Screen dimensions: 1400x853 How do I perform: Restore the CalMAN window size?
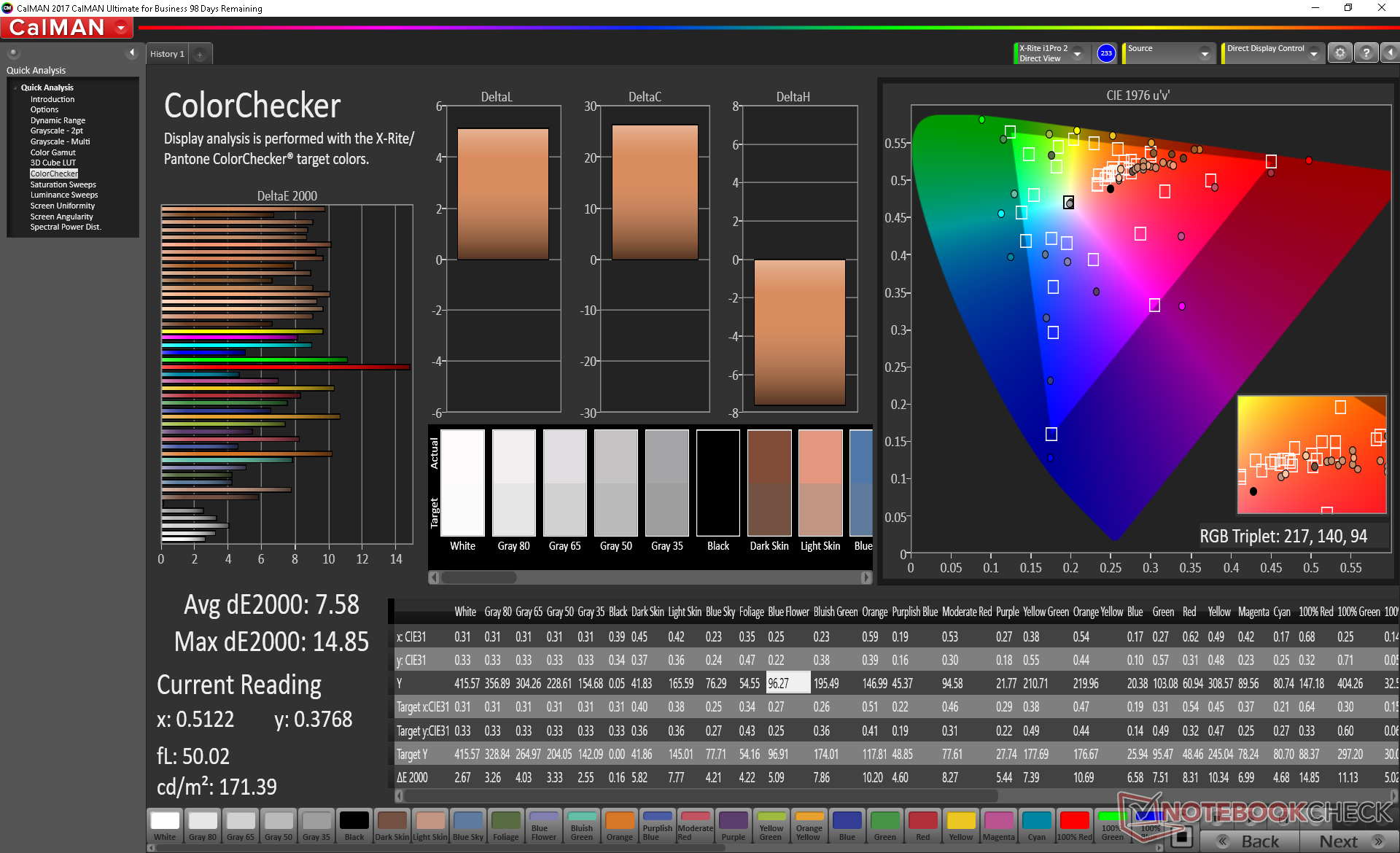point(1348,8)
